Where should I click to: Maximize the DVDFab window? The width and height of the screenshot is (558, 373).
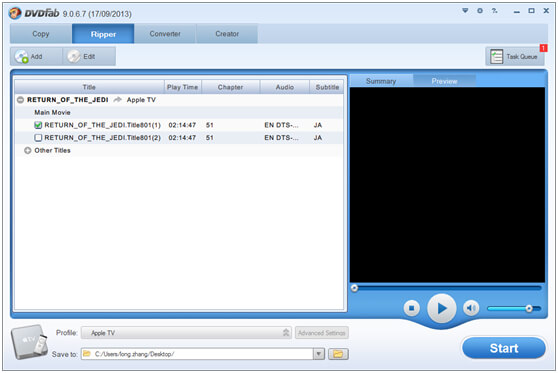pos(531,11)
